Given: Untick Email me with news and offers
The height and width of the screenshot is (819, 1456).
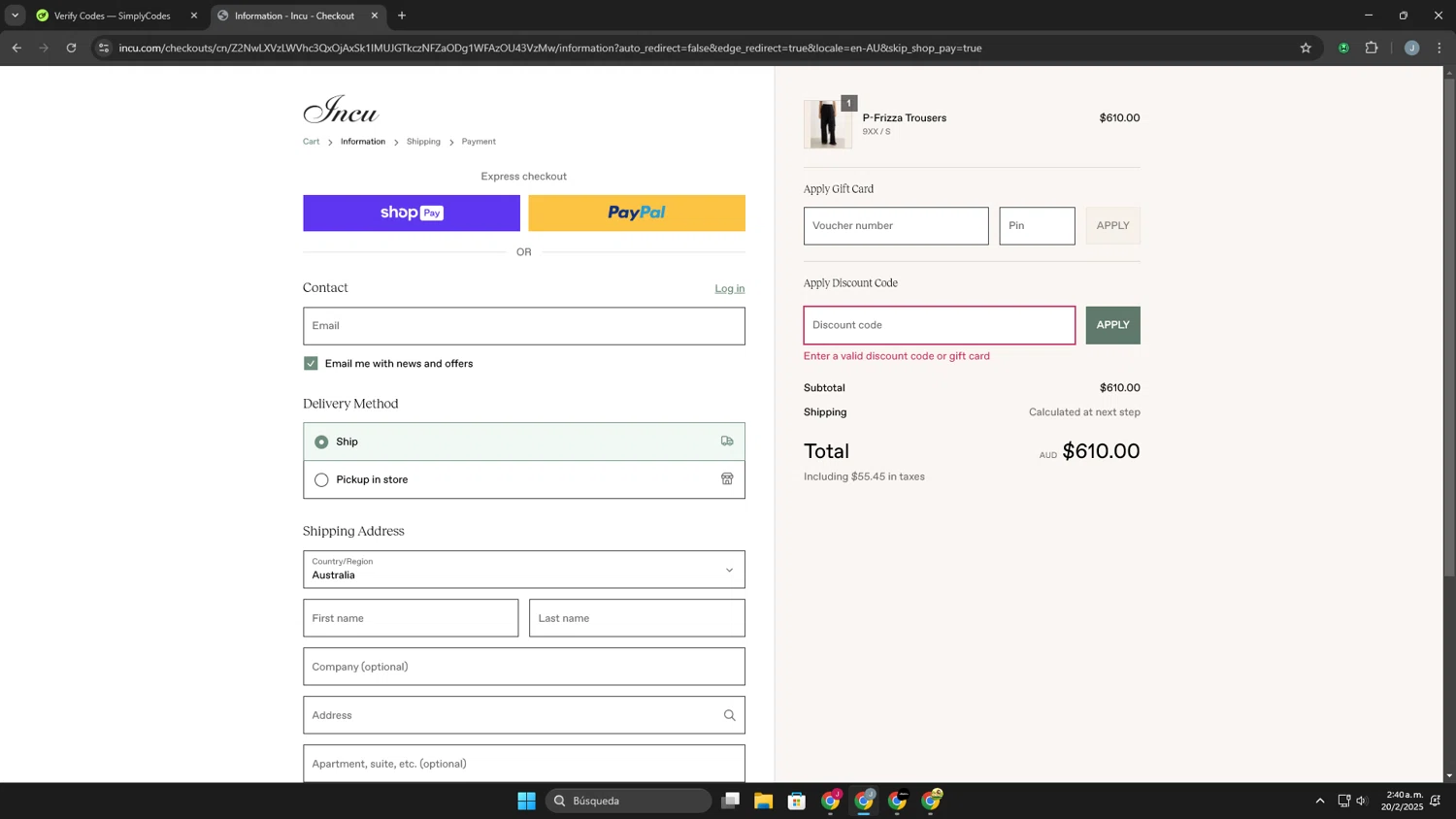Looking at the screenshot, I should [311, 363].
